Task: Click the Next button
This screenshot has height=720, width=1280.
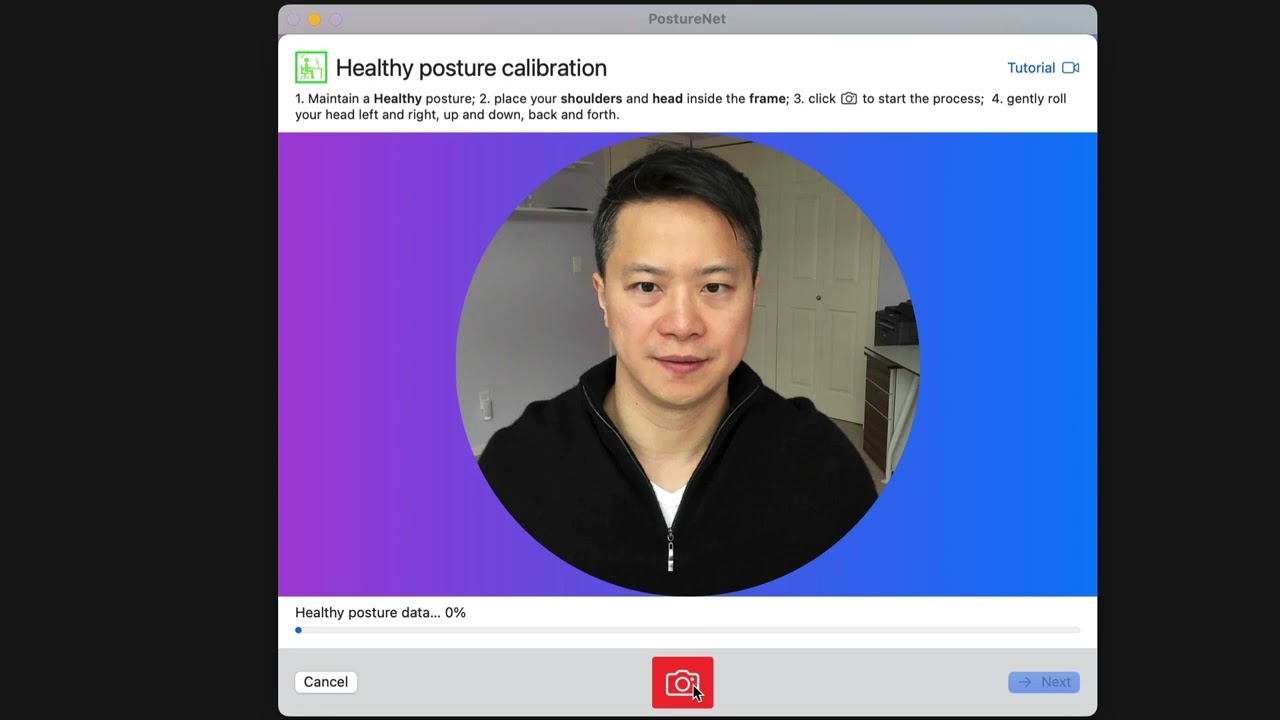Action: click(1044, 682)
